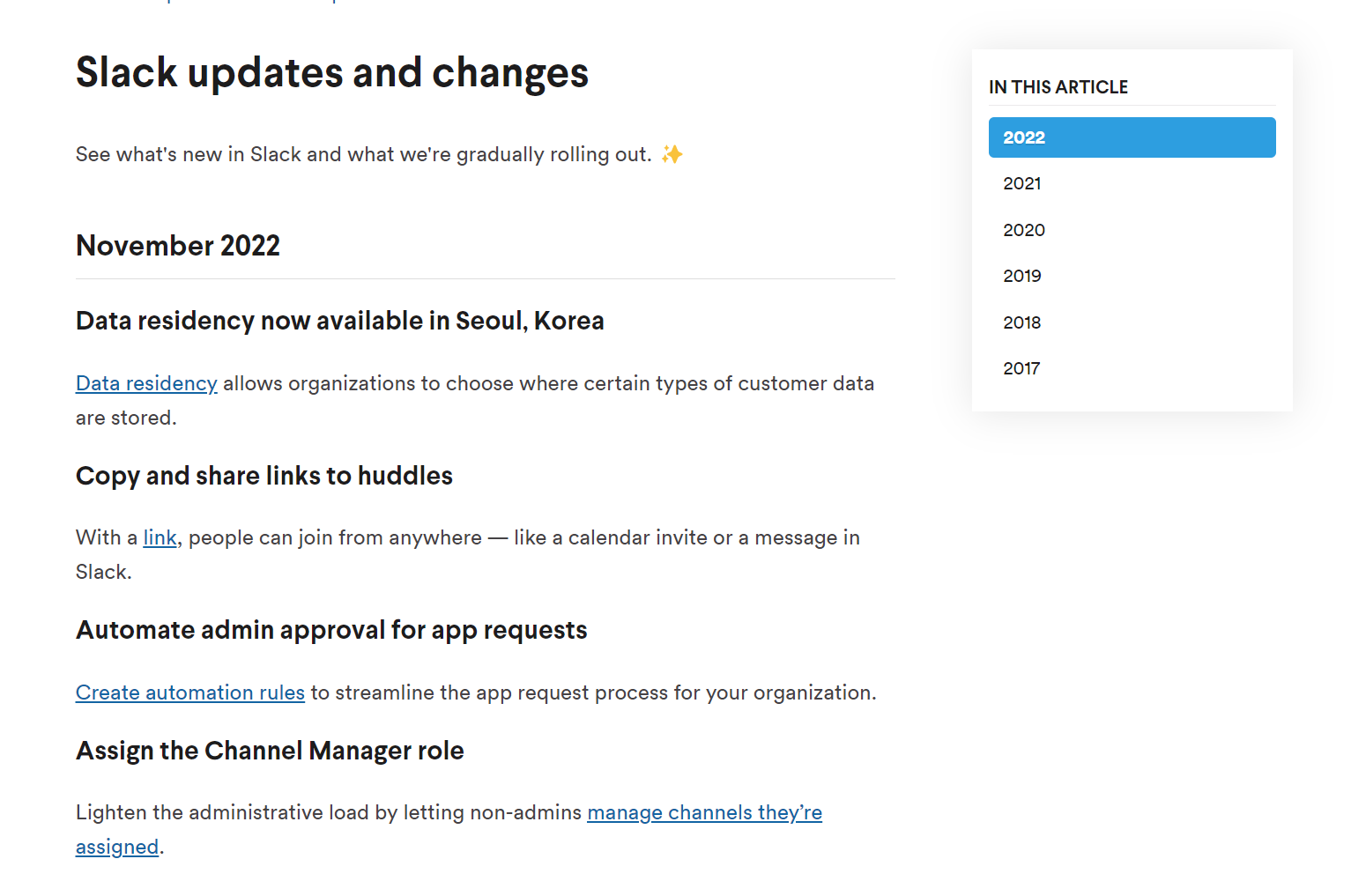Screen dimensions: 1366x896
Task: Navigate to the 2021 section
Action: pyautogui.click(x=1022, y=183)
